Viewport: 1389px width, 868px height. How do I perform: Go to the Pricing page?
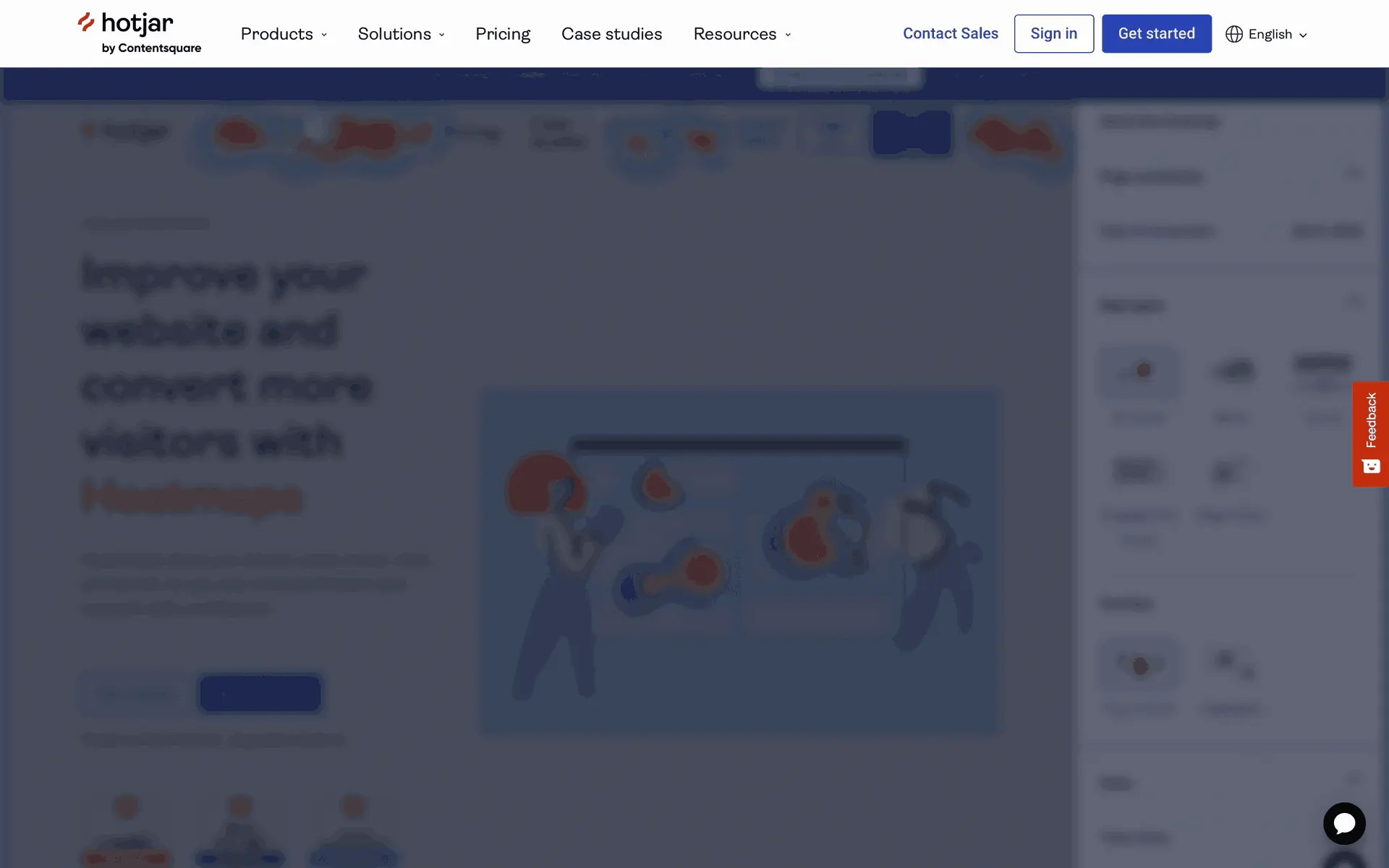[x=503, y=34]
